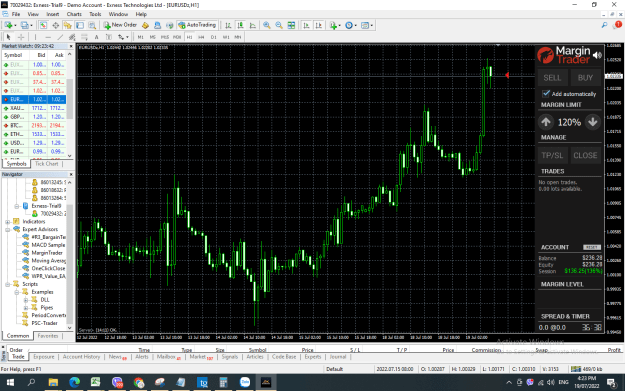
Task: Uncheck the Add automatically checkbox
Action: click(x=546, y=94)
